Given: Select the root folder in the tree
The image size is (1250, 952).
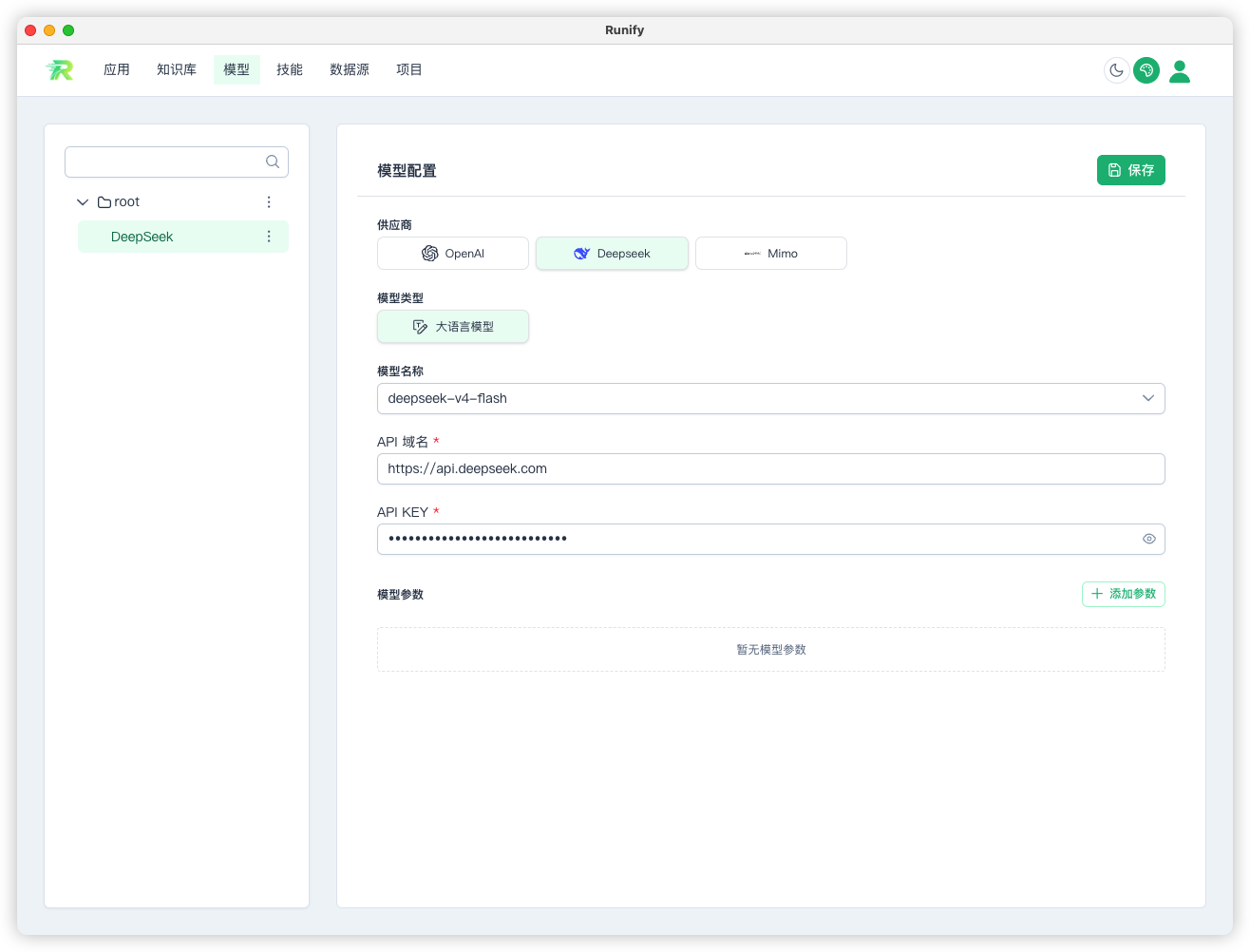Looking at the screenshot, I should (x=119, y=202).
